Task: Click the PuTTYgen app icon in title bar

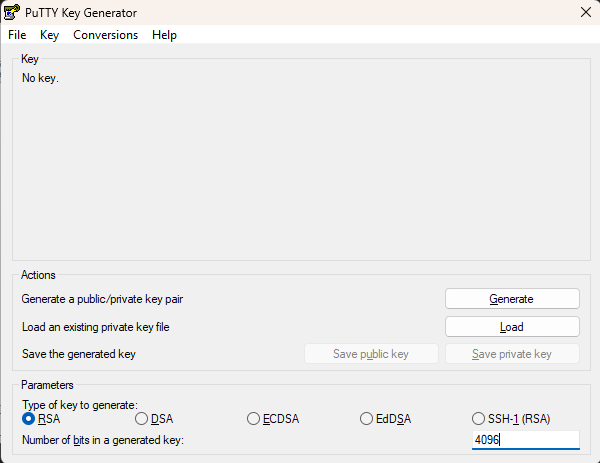Action: (x=11, y=12)
